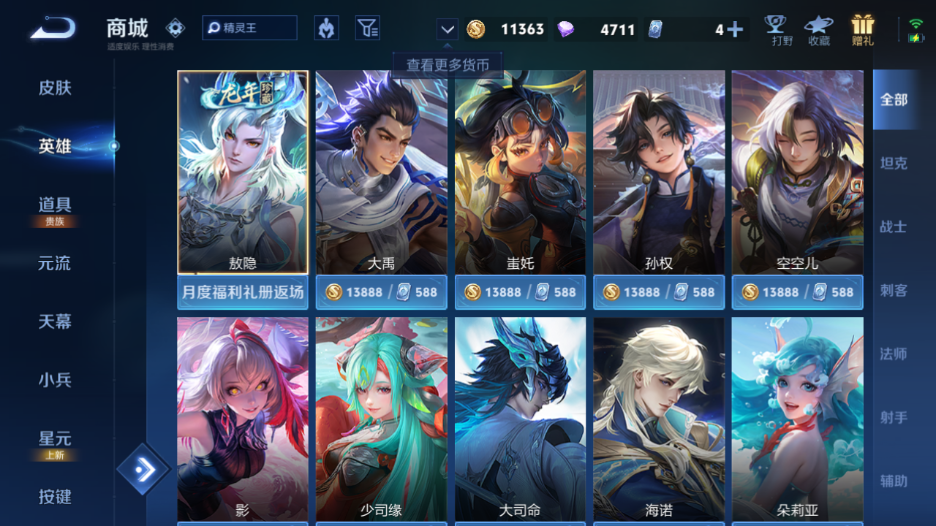Open shop settings gear icon beside 商城
Screen dimensions: 936x526
click(175, 27)
